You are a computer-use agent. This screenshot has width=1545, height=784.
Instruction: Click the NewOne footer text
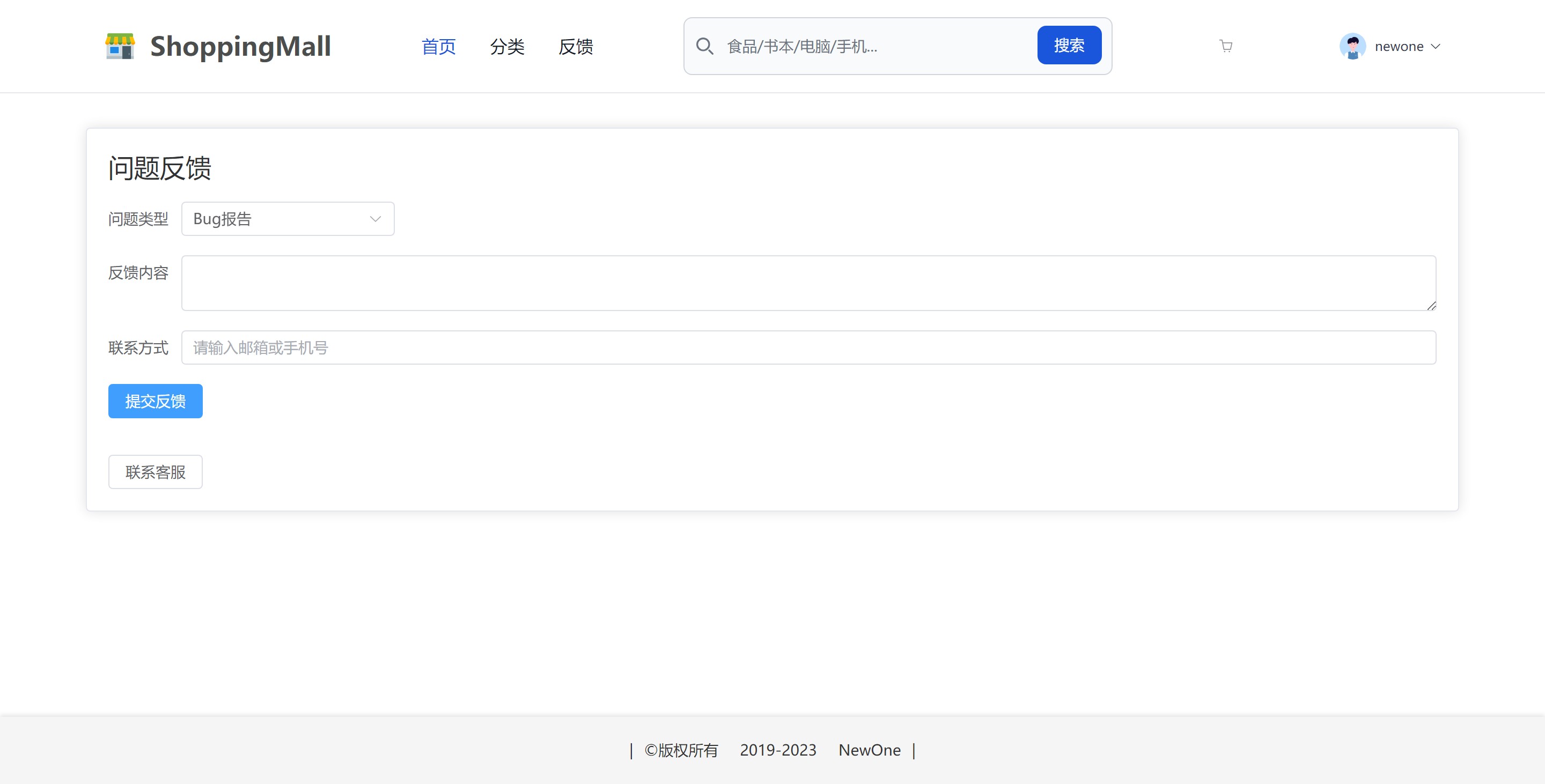pos(869,750)
